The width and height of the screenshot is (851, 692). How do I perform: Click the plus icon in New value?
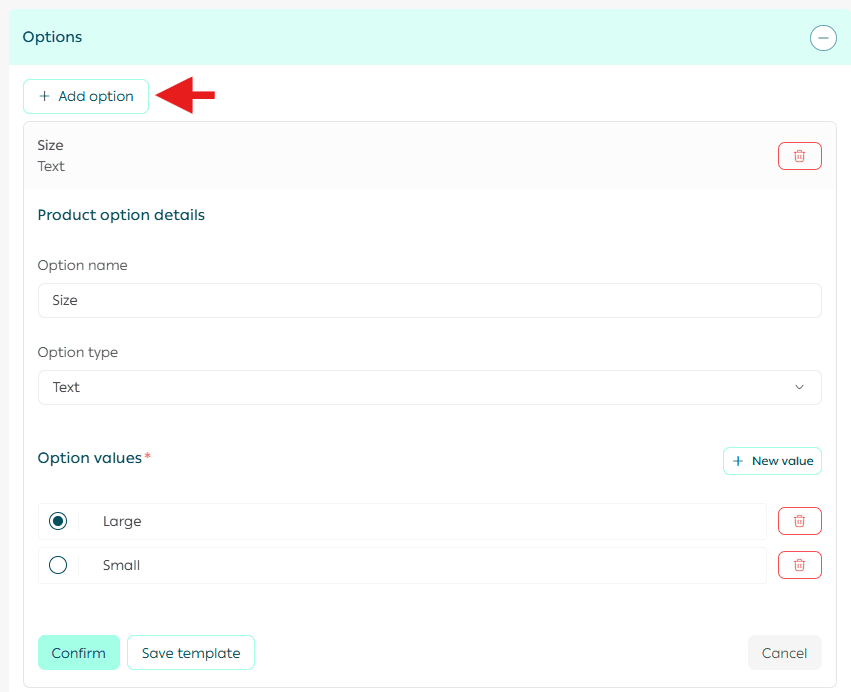(x=738, y=461)
